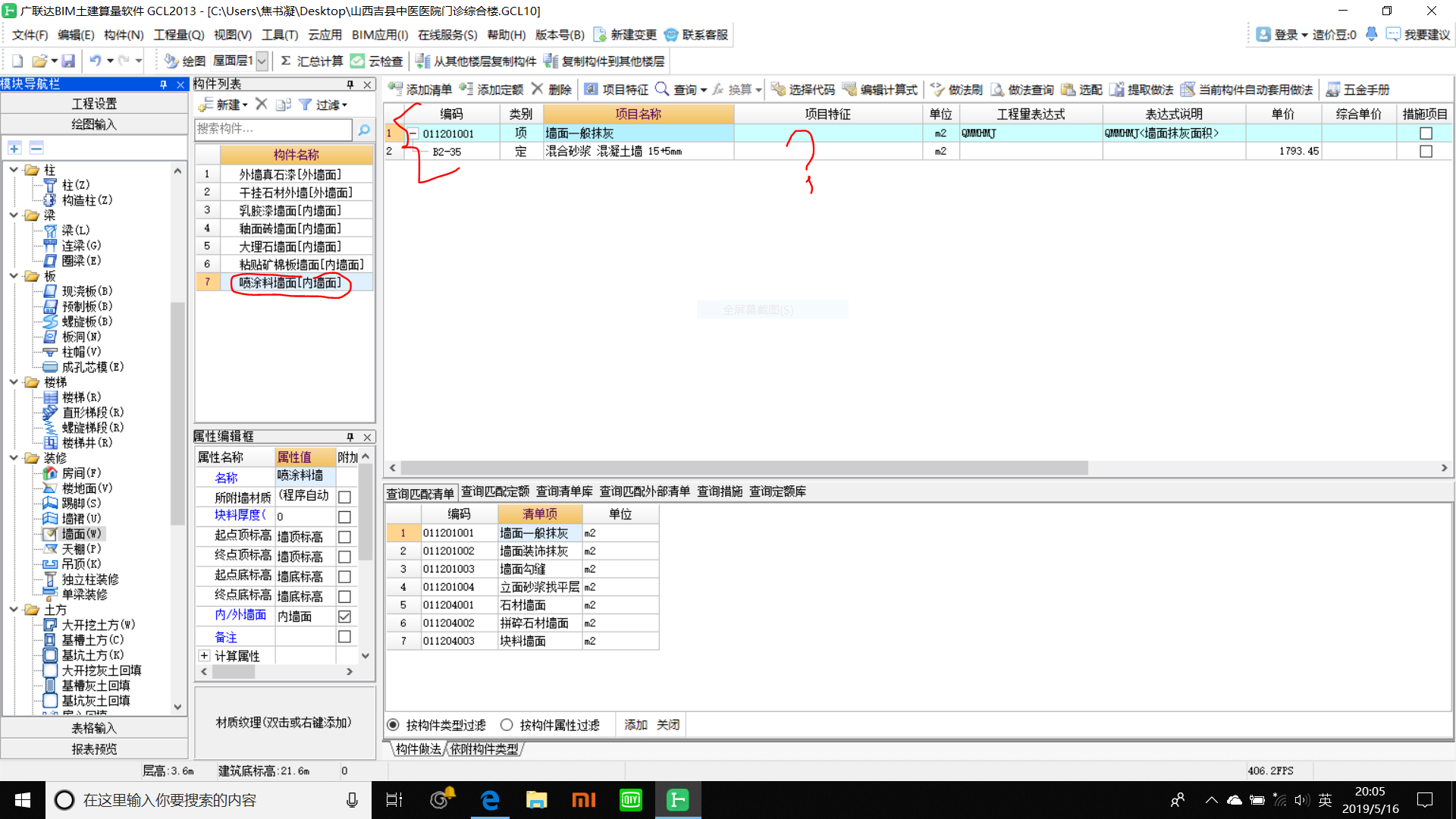Screen dimensions: 1456x819
Task: Open 做法查询 lookup tool
Action: [1022, 89]
